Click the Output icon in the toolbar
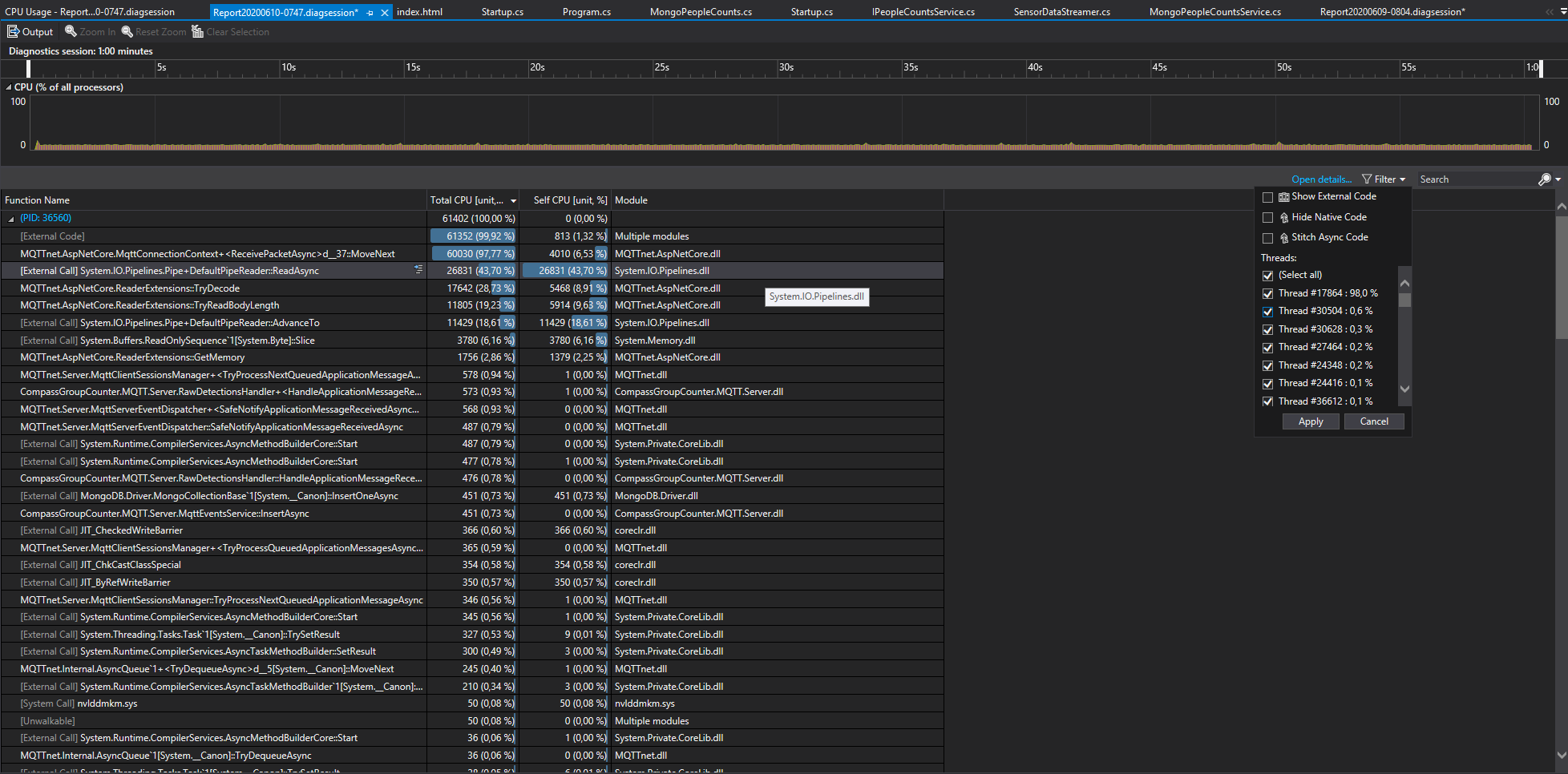The height and width of the screenshot is (774, 1568). coord(14,31)
